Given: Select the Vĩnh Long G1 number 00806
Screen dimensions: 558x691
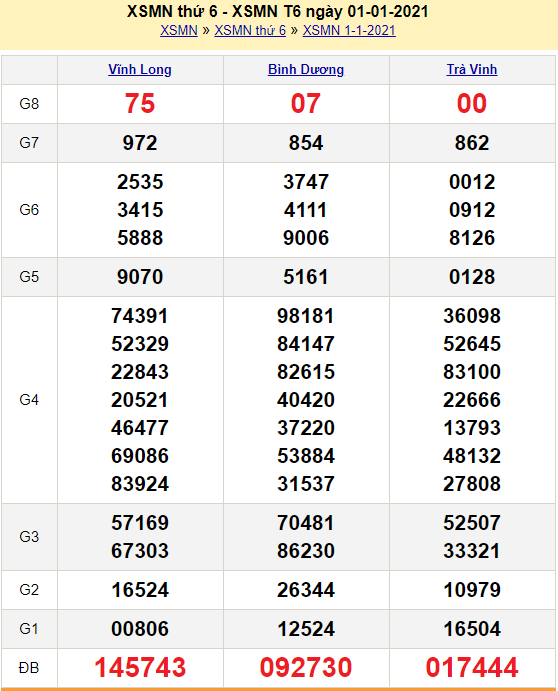Looking at the screenshot, I should (x=140, y=629).
